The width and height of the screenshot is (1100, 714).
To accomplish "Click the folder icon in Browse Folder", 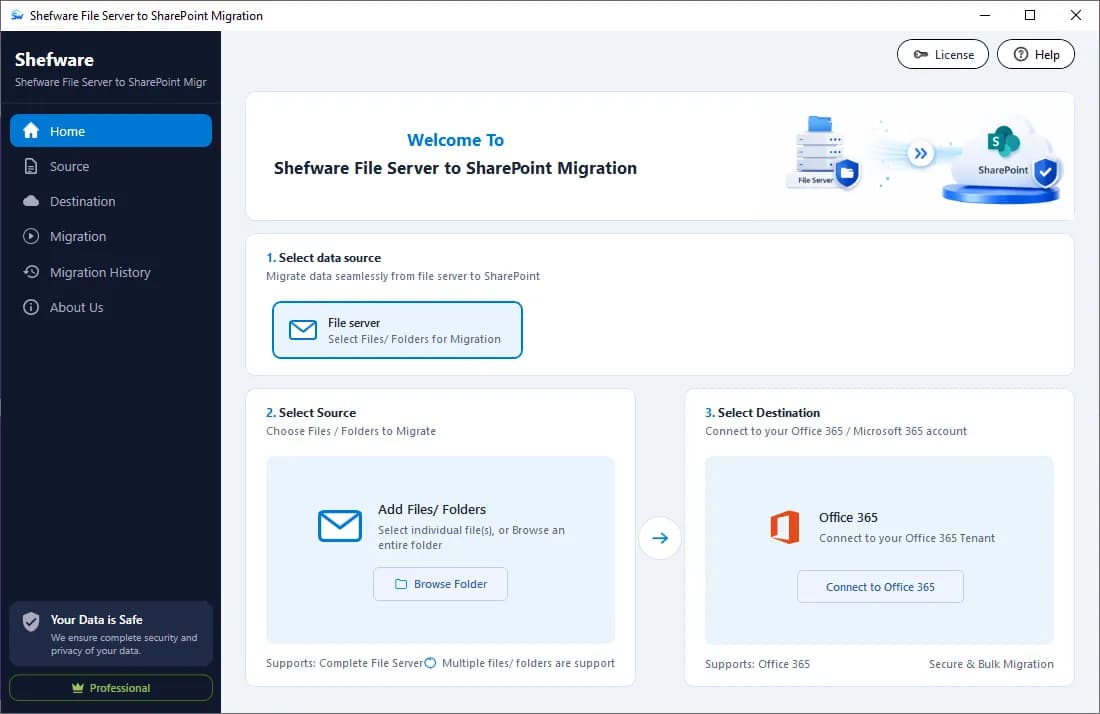I will pos(401,584).
